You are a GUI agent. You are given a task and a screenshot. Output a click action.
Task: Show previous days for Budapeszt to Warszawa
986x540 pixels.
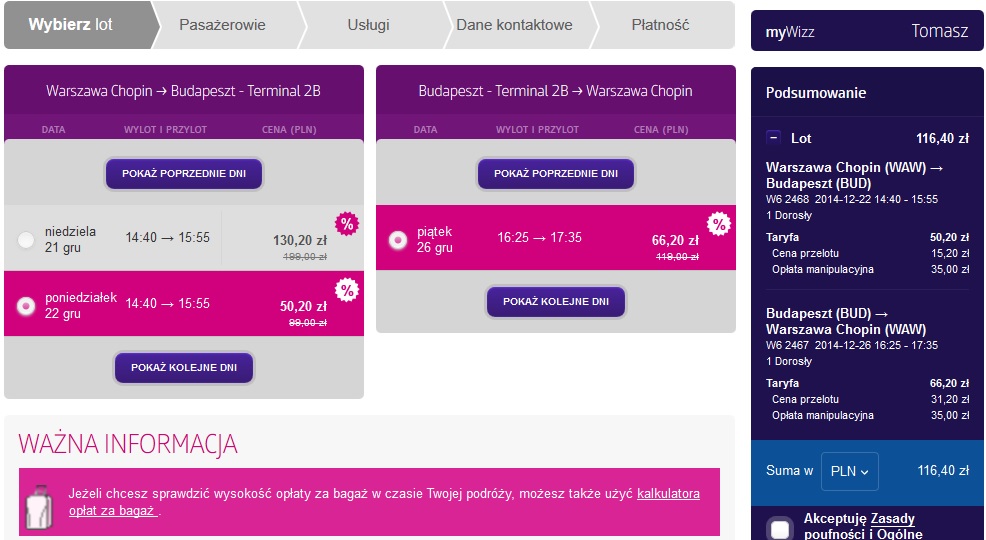556,174
